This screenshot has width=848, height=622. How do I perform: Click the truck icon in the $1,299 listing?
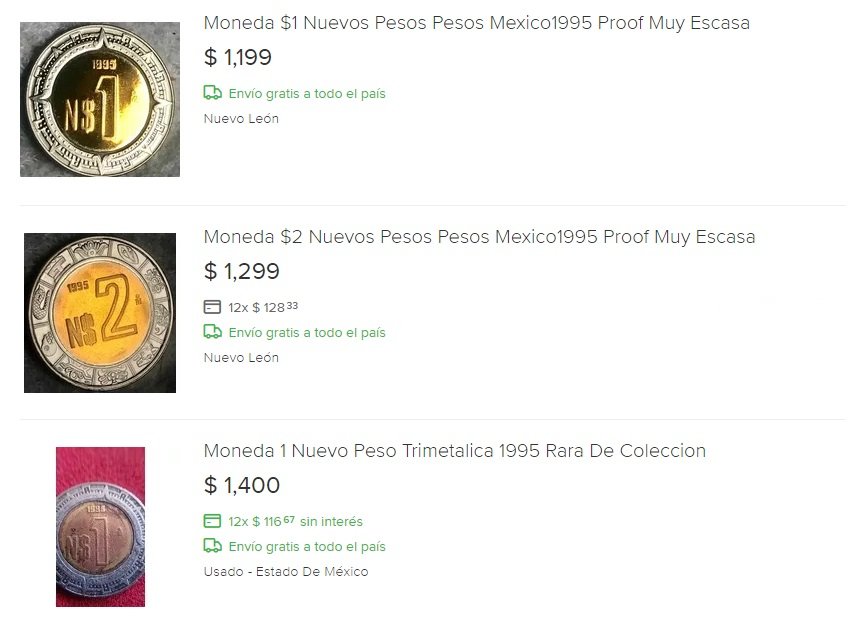[212, 332]
